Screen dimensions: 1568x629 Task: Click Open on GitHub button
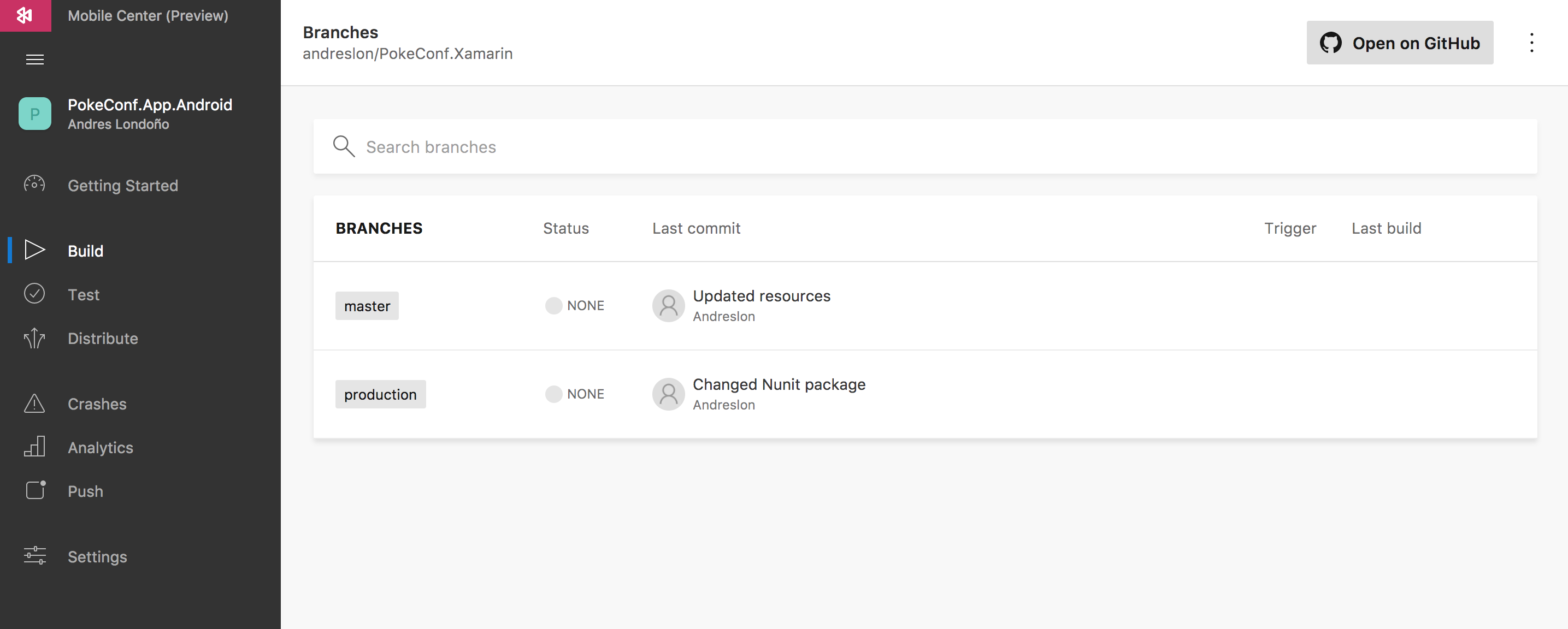1399,43
